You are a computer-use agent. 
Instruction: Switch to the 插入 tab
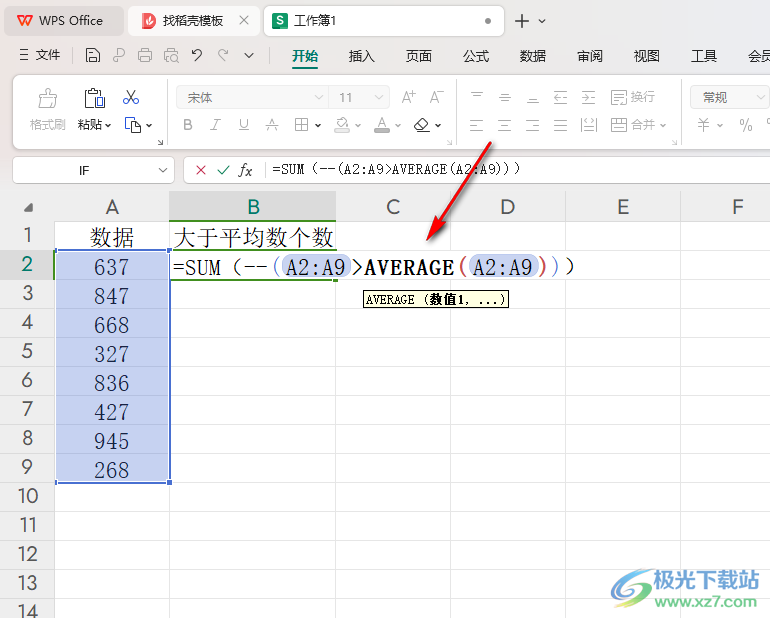coord(361,56)
